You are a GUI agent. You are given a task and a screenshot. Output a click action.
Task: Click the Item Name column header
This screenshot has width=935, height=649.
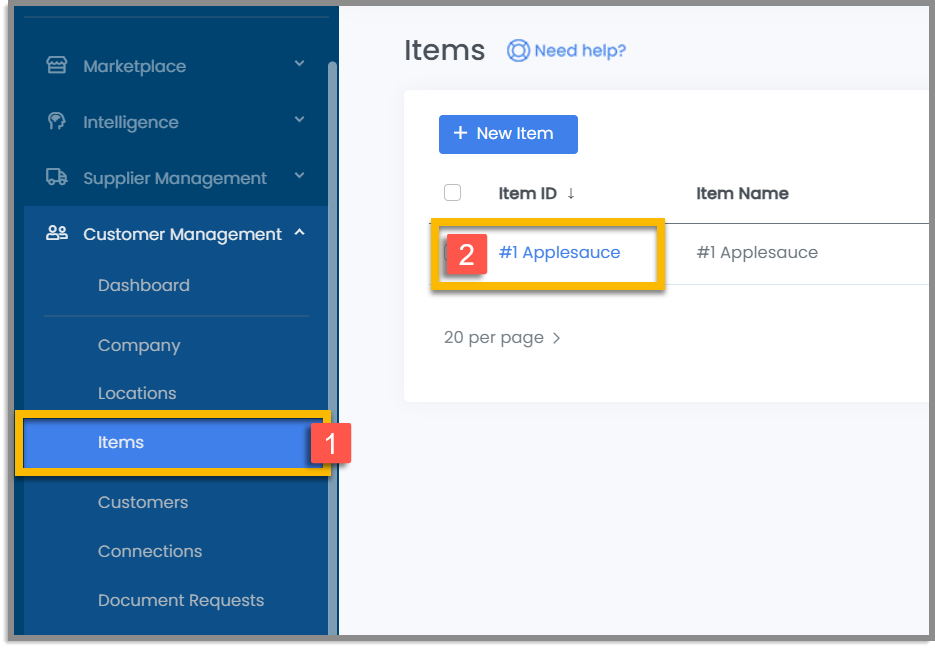tap(742, 193)
